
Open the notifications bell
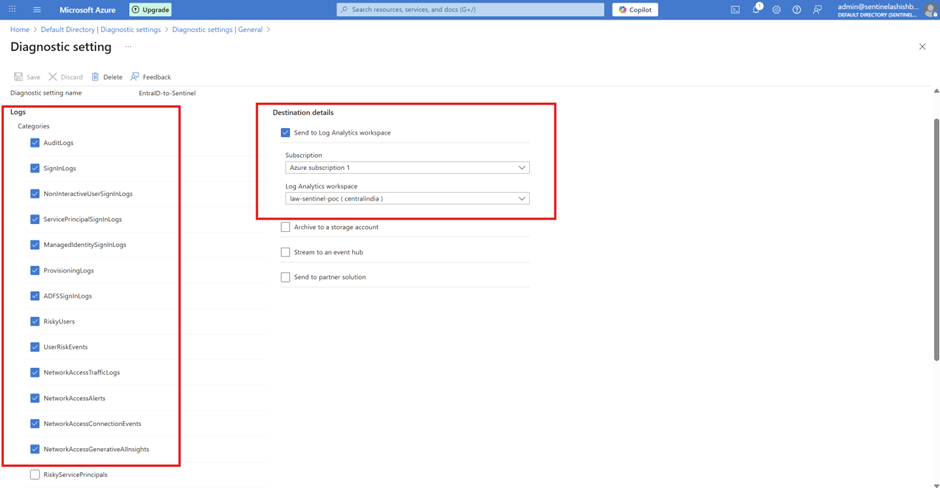click(756, 10)
